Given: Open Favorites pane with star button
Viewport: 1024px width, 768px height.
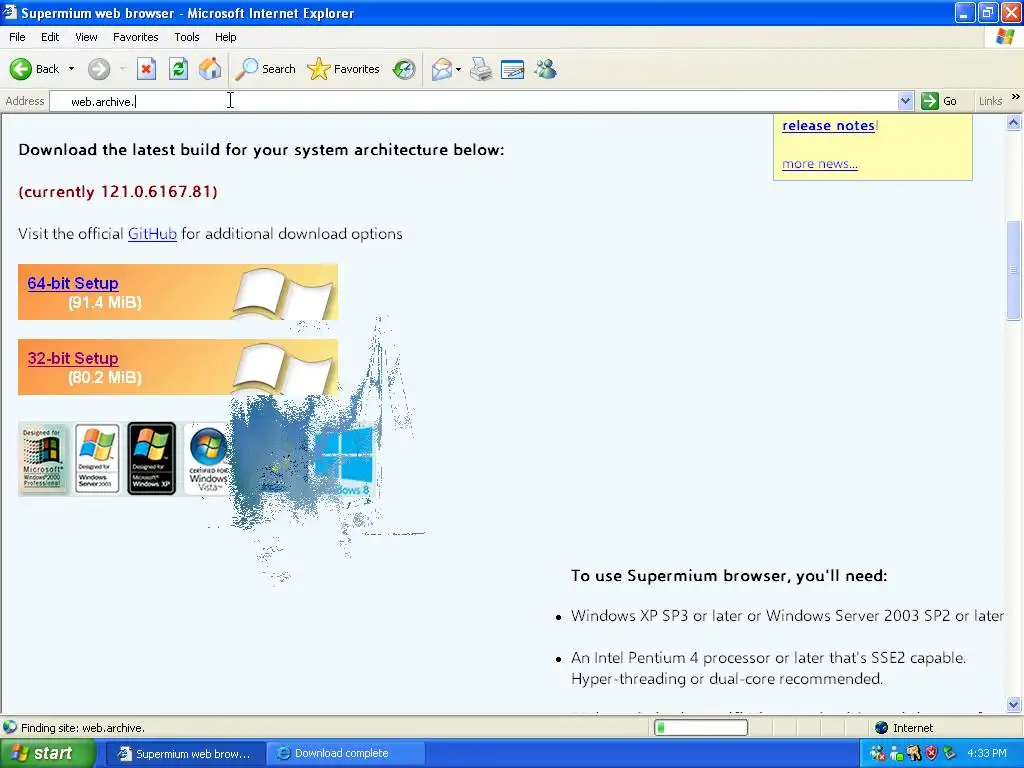Looking at the screenshot, I should pyautogui.click(x=344, y=69).
